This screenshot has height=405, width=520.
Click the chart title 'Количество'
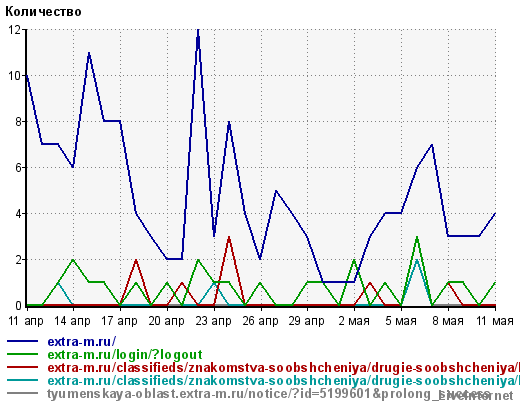[x=43, y=12]
